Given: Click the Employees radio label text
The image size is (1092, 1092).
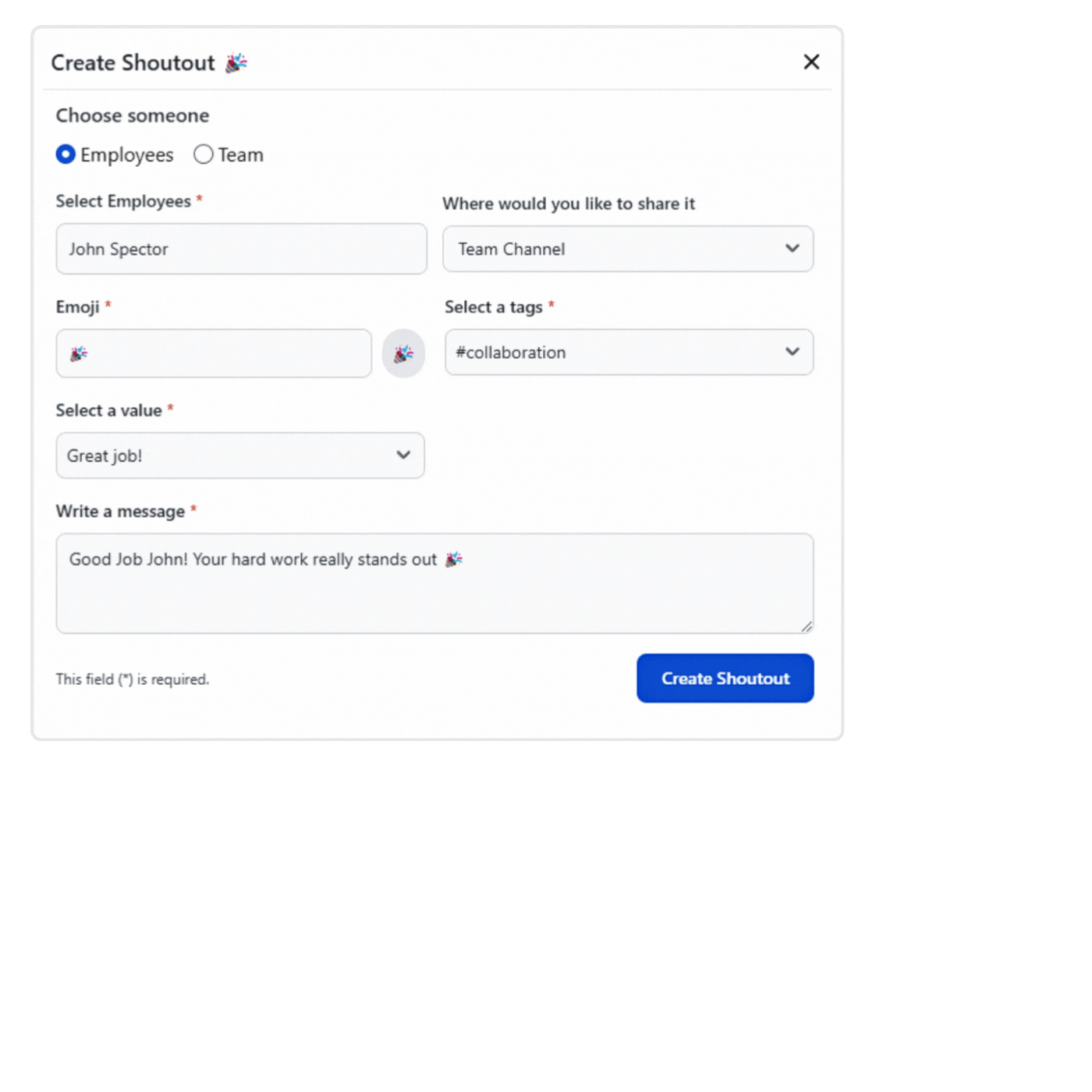Looking at the screenshot, I should coord(127,155).
